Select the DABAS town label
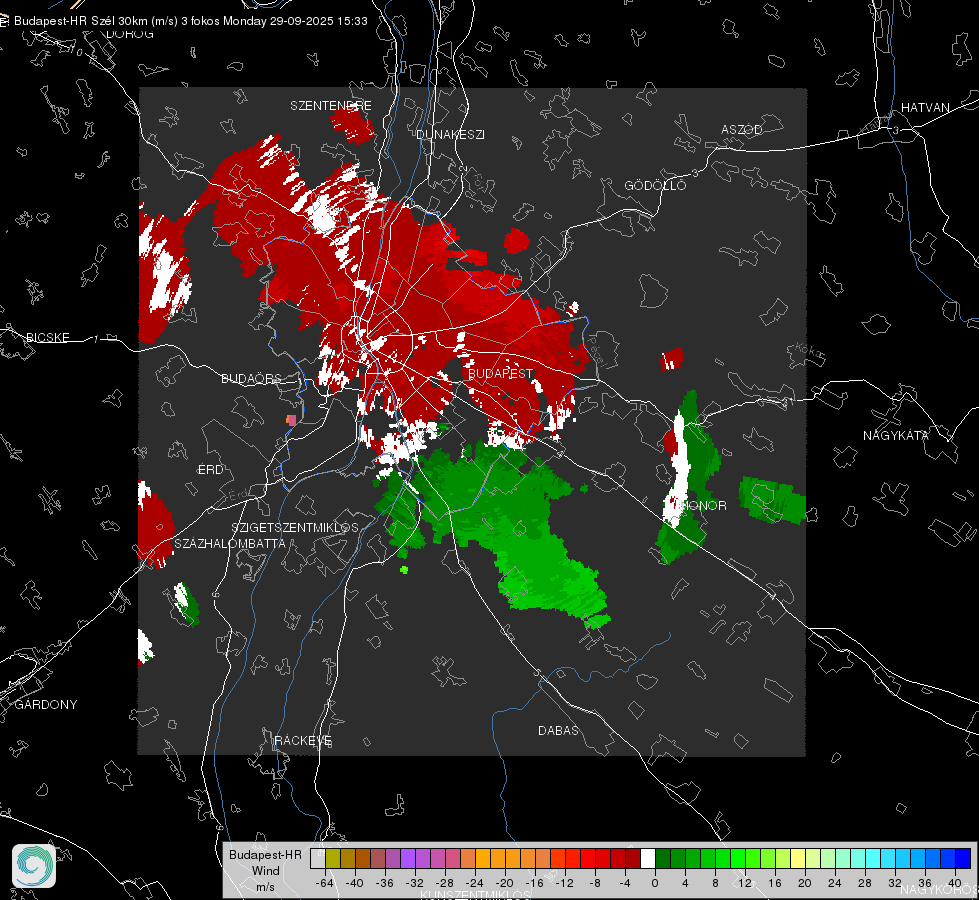The image size is (979, 900). (x=558, y=730)
